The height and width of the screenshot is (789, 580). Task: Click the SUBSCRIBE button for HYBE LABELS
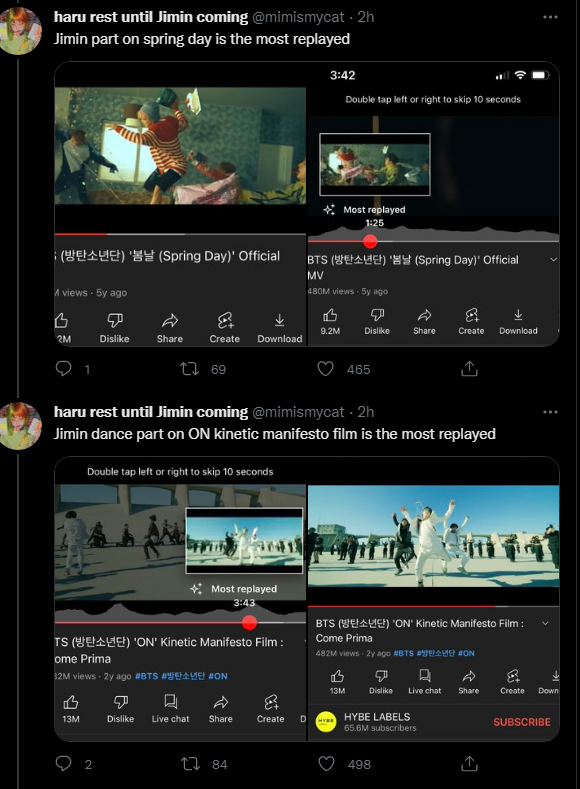click(x=522, y=722)
